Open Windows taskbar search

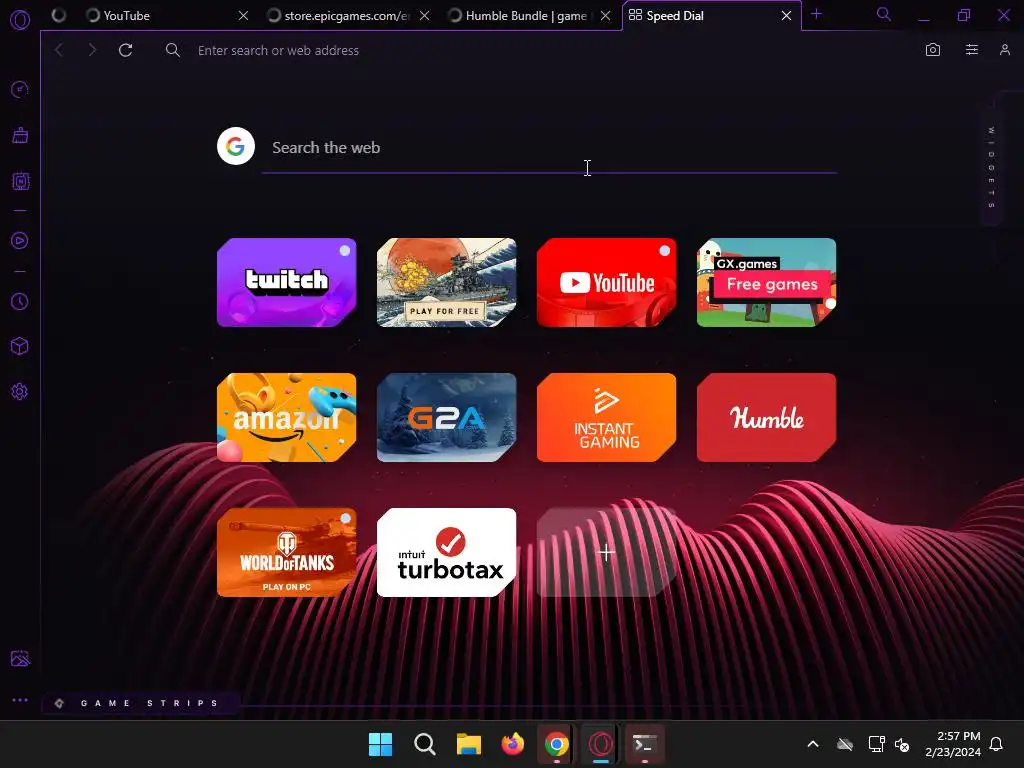pyautogui.click(x=424, y=744)
